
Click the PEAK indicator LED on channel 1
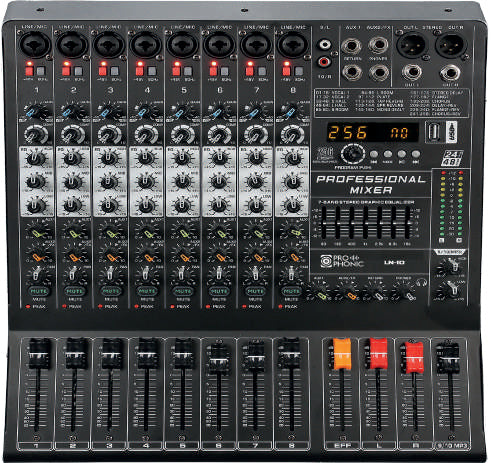click(x=28, y=306)
